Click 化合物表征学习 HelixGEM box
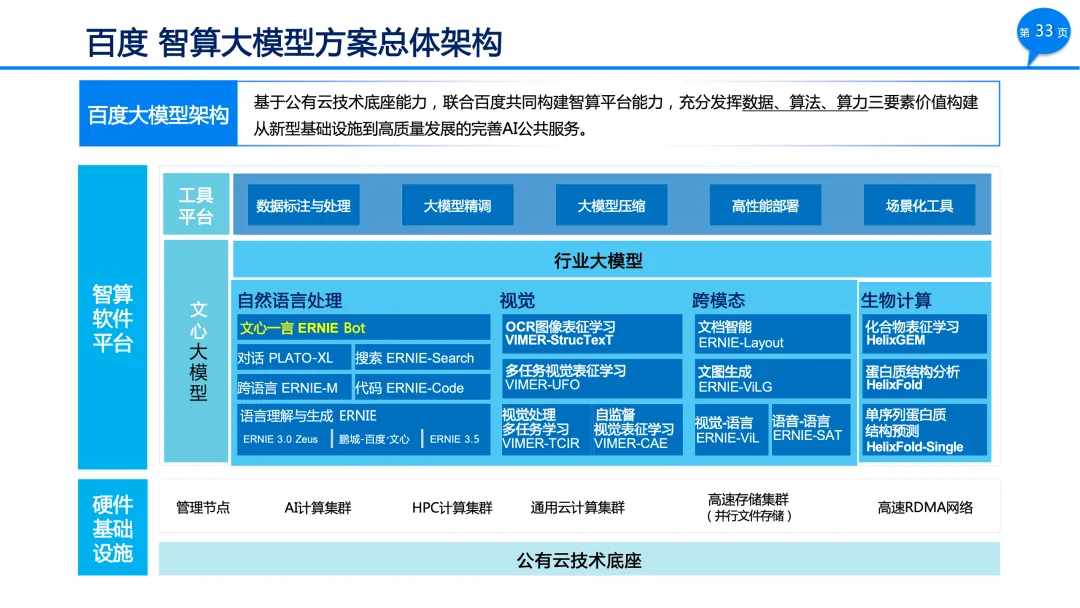This screenshot has width=1080, height=608. pyautogui.click(x=924, y=334)
